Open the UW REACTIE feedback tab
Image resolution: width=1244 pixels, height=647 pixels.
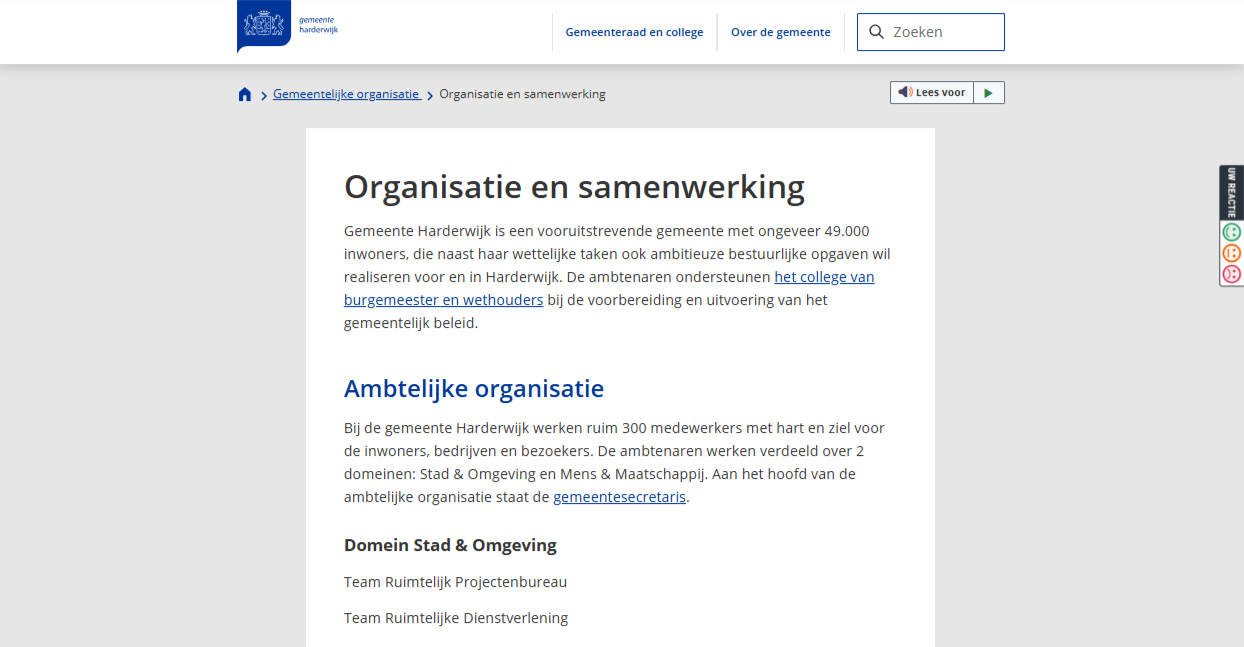pyautogui.click(x=1232, y=192)
